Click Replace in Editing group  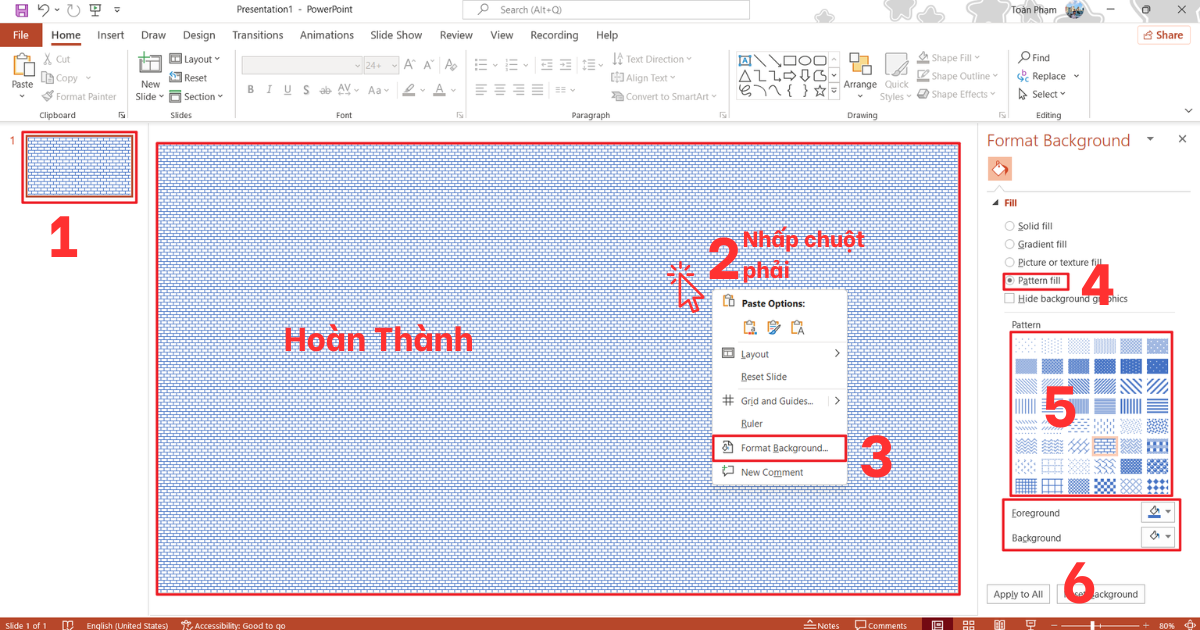pyautogui.click(x=1043, y=76)
